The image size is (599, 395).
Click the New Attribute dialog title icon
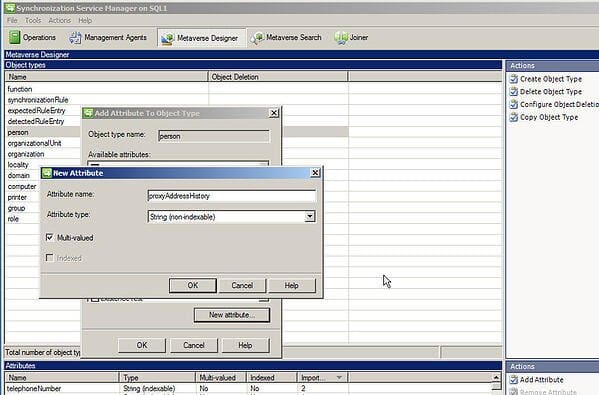pyautogui.click(x=47, y=173)
